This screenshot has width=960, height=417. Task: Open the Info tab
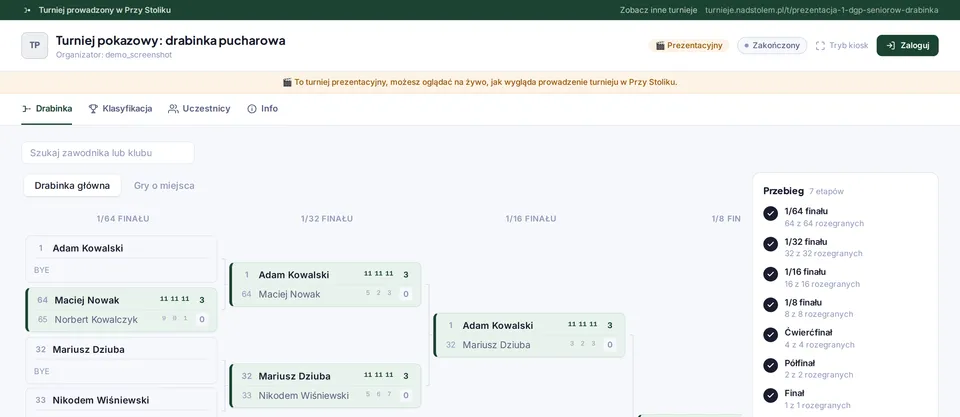coord(262,109)
